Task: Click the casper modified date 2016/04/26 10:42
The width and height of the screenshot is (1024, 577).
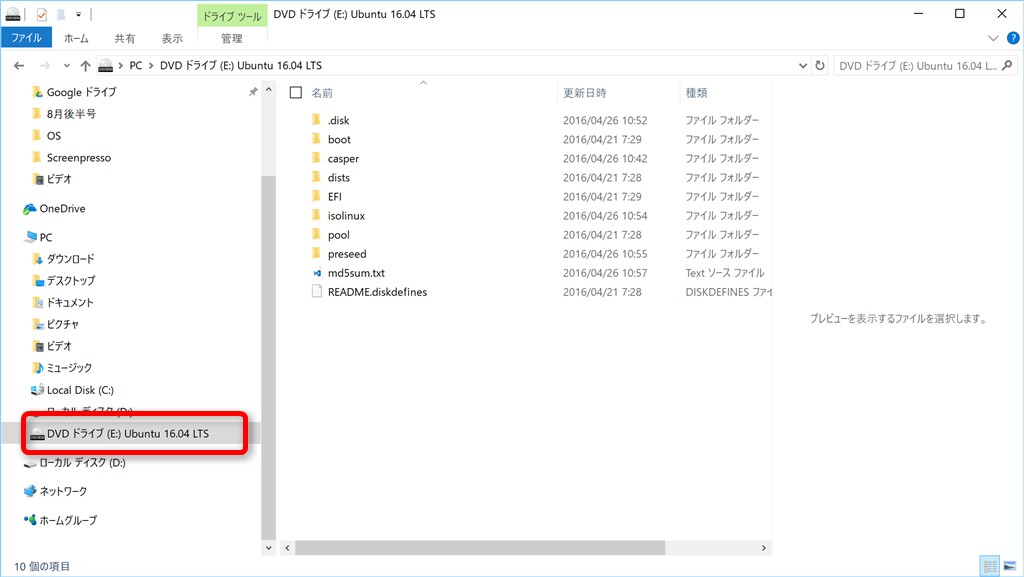Action: pos(605,159)
